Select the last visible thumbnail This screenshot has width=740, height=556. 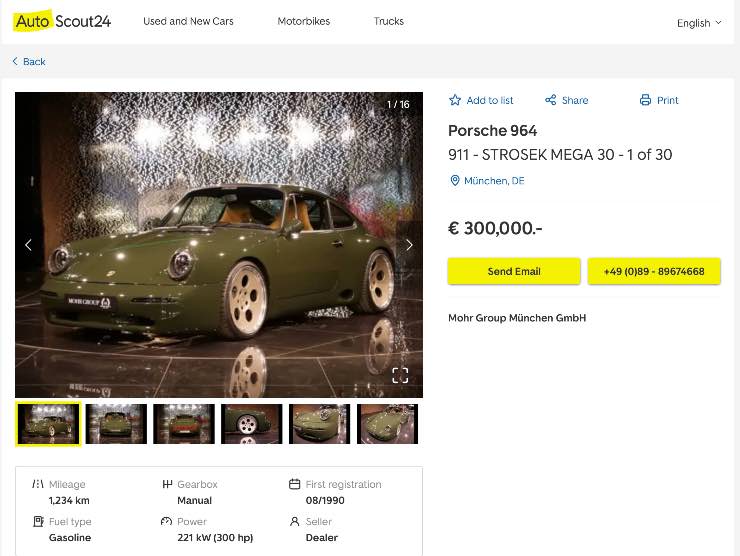[x=387, y=424]
